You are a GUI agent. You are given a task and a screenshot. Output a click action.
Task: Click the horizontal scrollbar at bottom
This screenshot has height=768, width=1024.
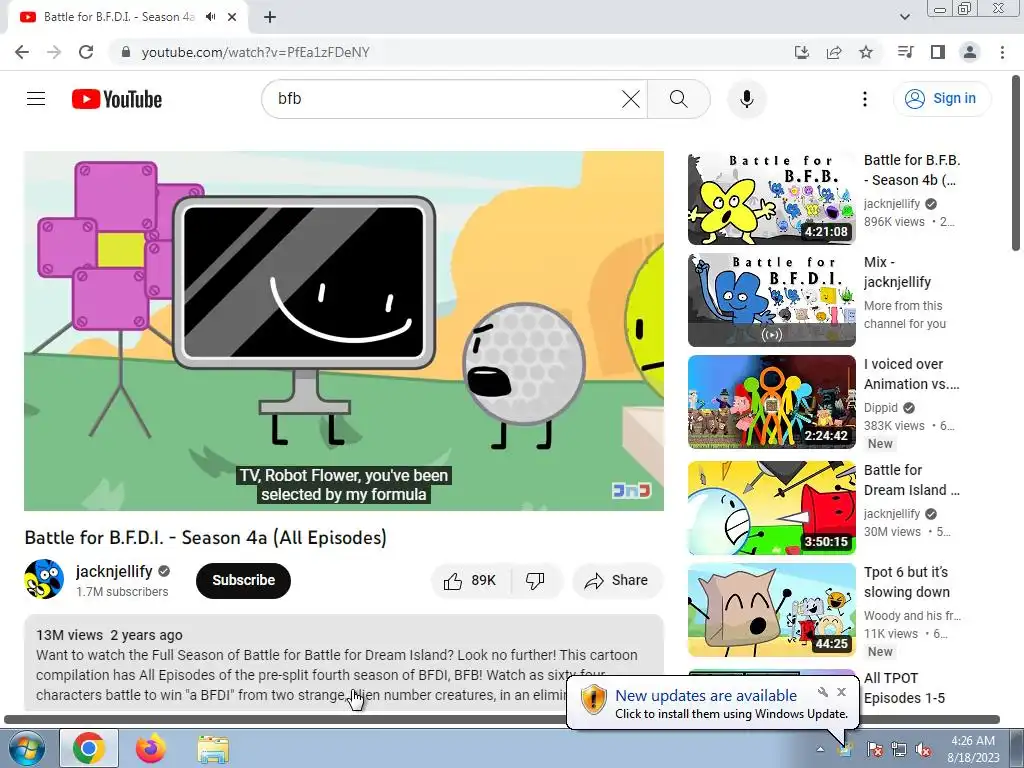point(502,719)
